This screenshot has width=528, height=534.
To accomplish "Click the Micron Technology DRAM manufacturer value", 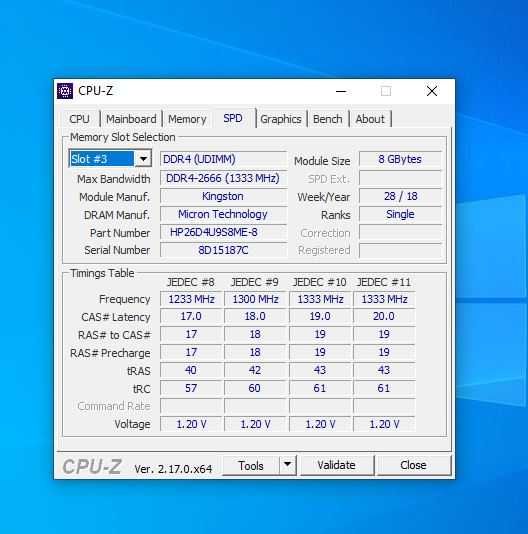I will point(223,214).
